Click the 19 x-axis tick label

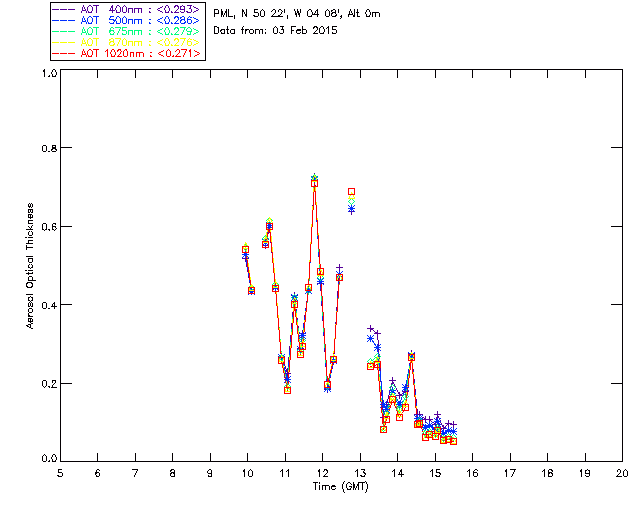click(585, 473)
